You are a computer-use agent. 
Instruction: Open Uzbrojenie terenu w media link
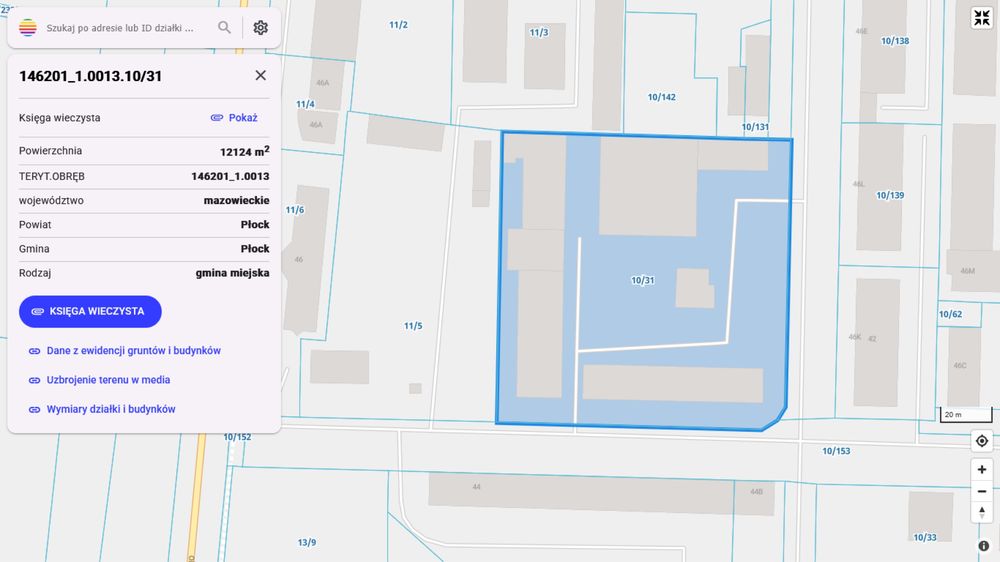tap(99, 380)
